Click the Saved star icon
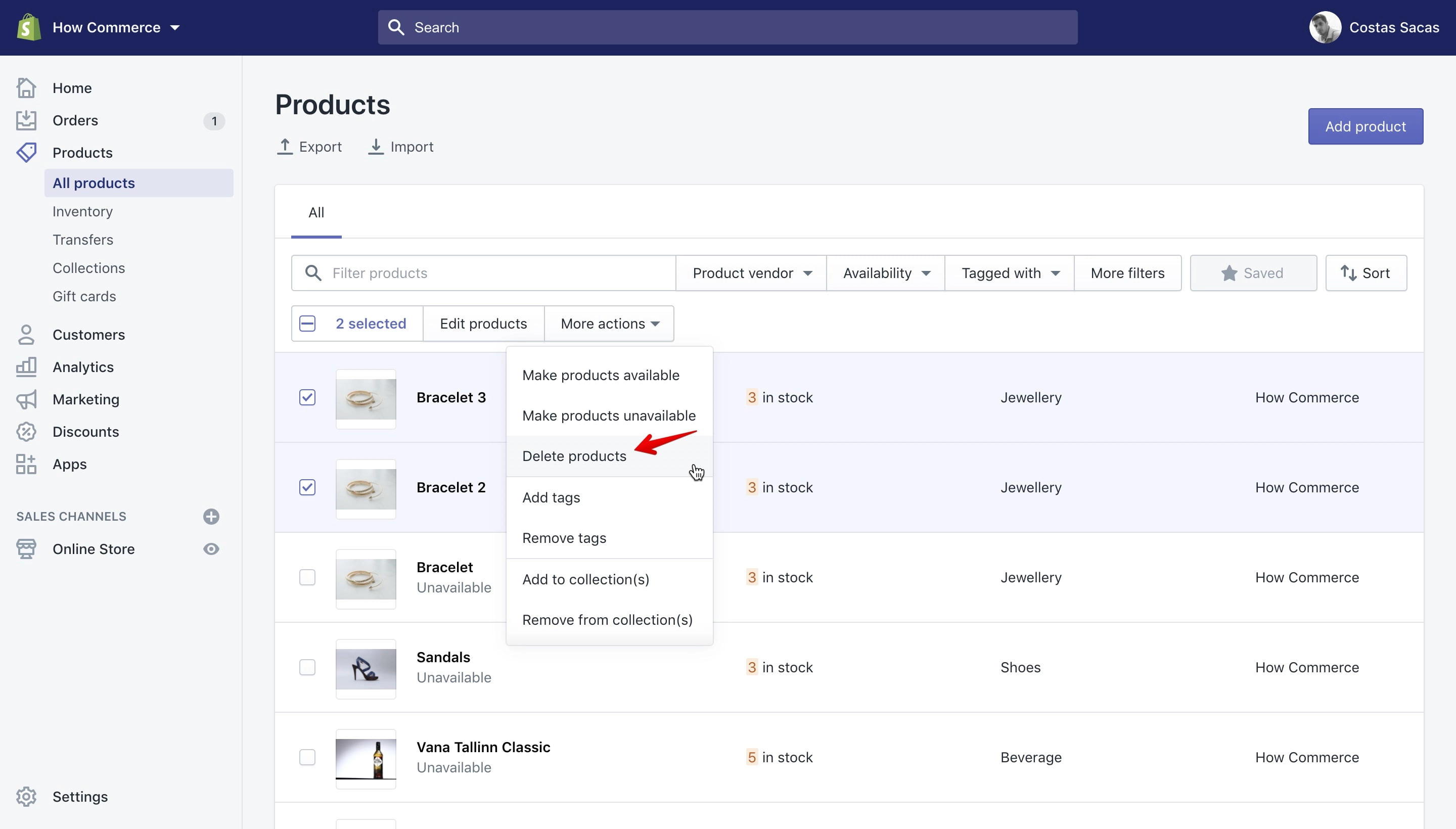Image resolution: width=1456 pixels, height=829 pixels. tap(1230, 273)
